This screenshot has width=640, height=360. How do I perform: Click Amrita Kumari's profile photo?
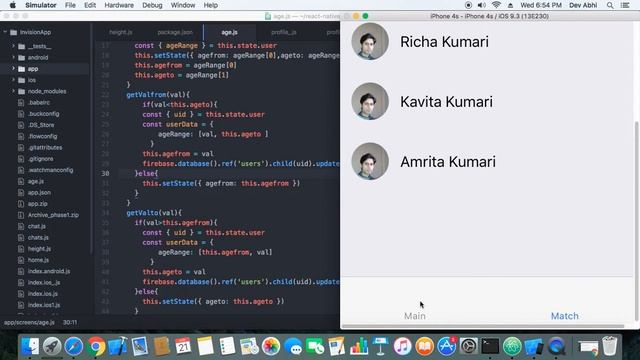[370, 161]
